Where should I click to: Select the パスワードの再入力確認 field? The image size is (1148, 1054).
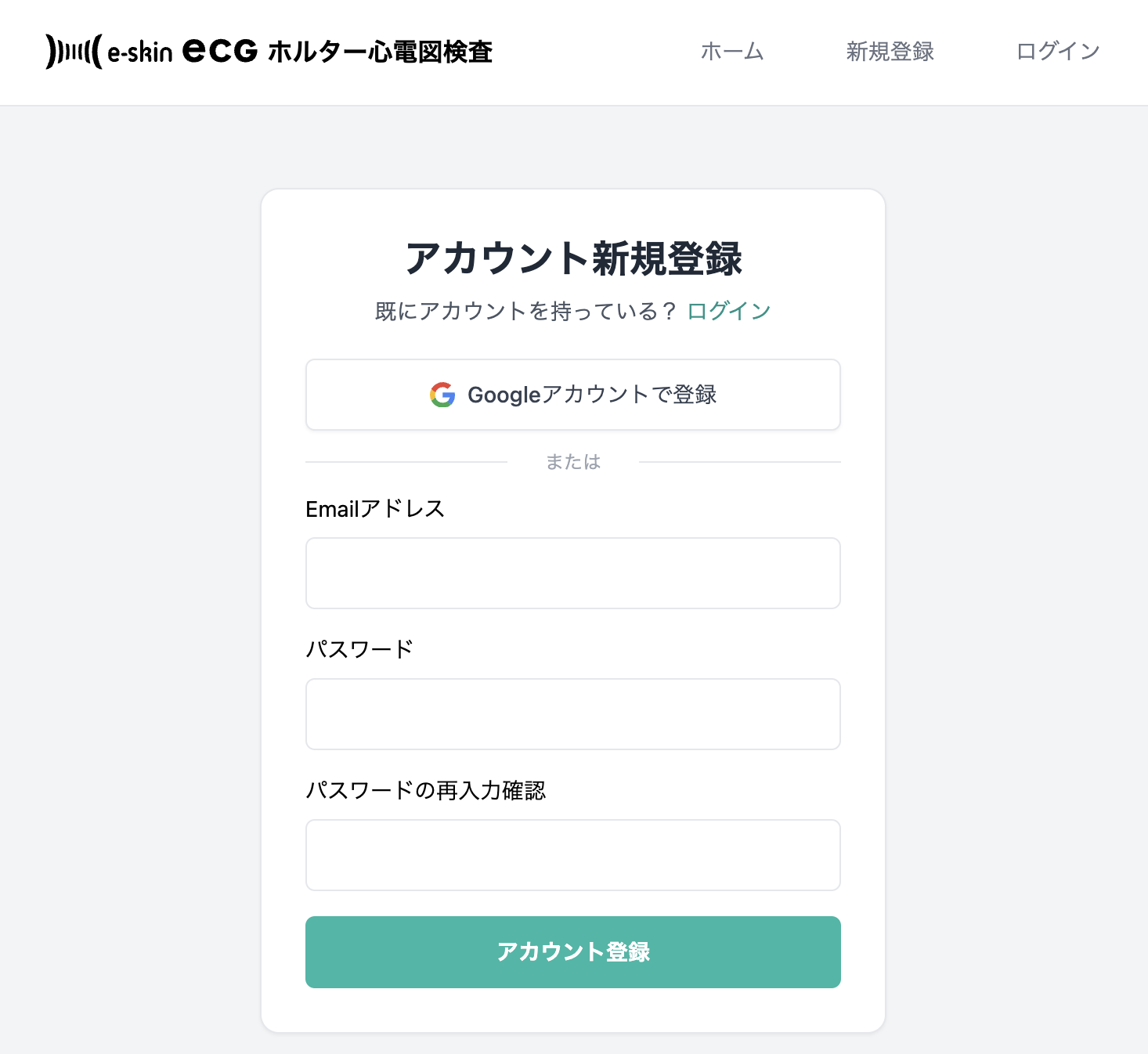coord(572,855)
